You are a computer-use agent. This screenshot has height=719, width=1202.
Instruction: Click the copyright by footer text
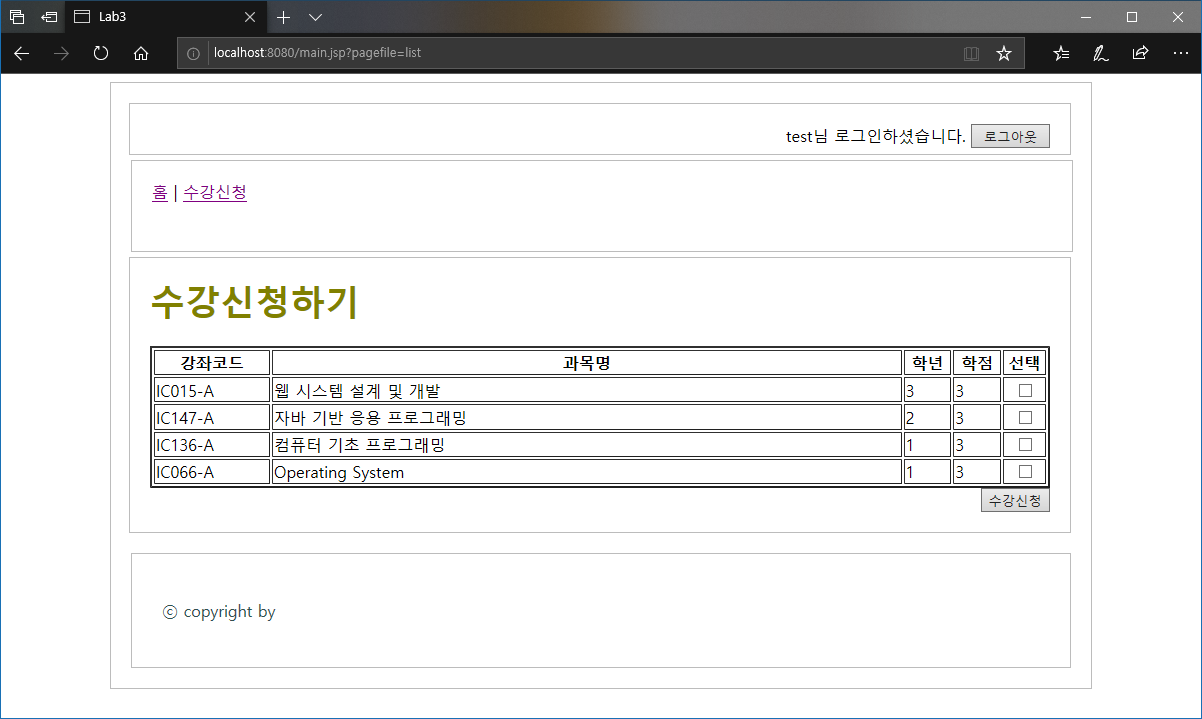(x=219, y=612)
